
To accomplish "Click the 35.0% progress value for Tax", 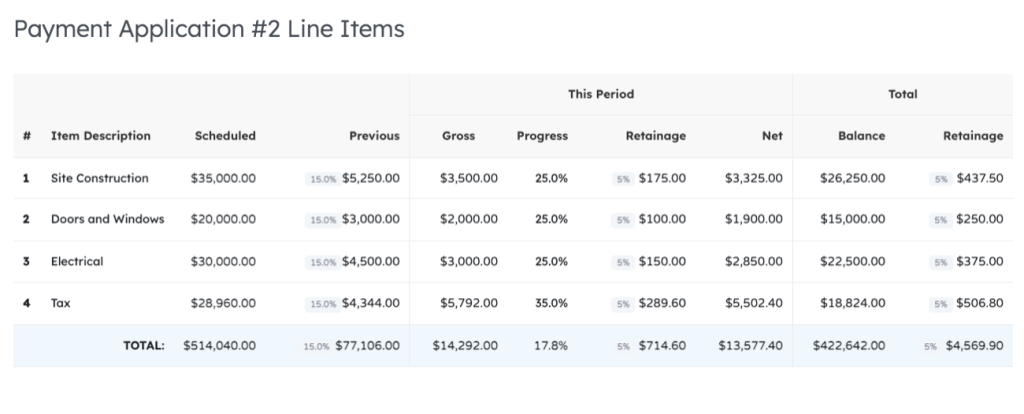I will (x=551, y=303).
